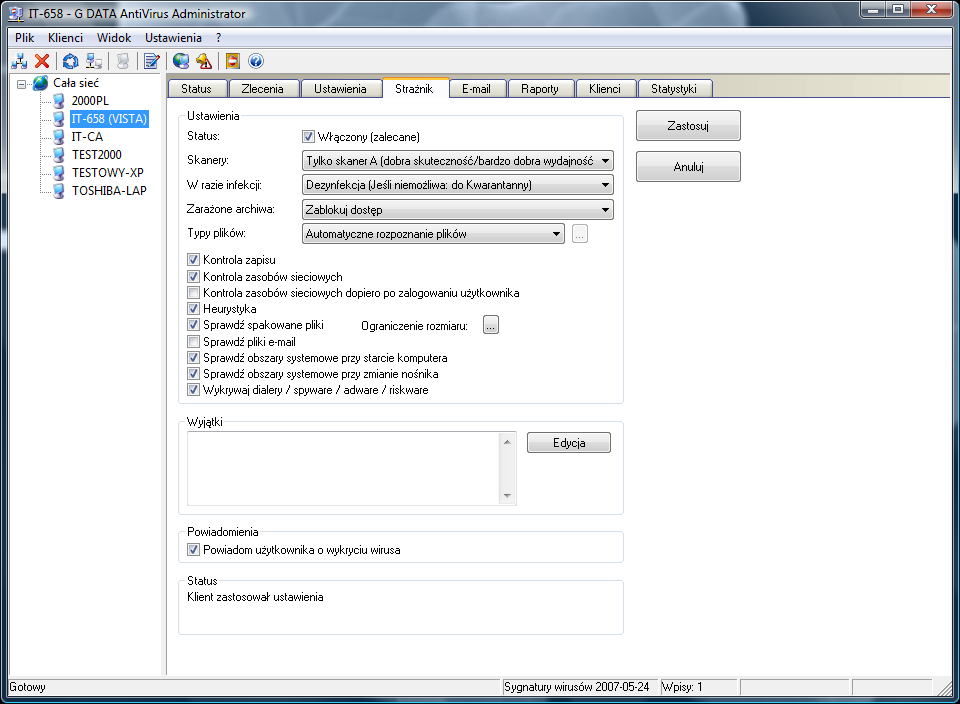Click the new network group toolbar icon
The image size is (960, 704).
click(20, 61)
